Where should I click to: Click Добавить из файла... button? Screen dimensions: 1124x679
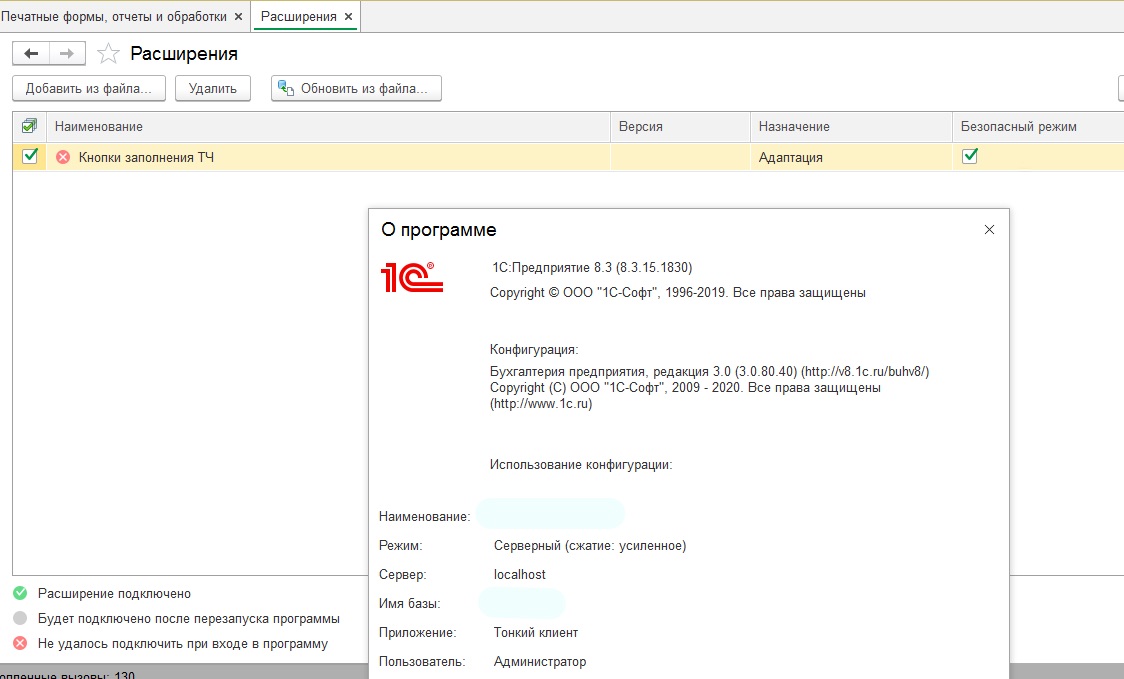click(x=89, y=88)
